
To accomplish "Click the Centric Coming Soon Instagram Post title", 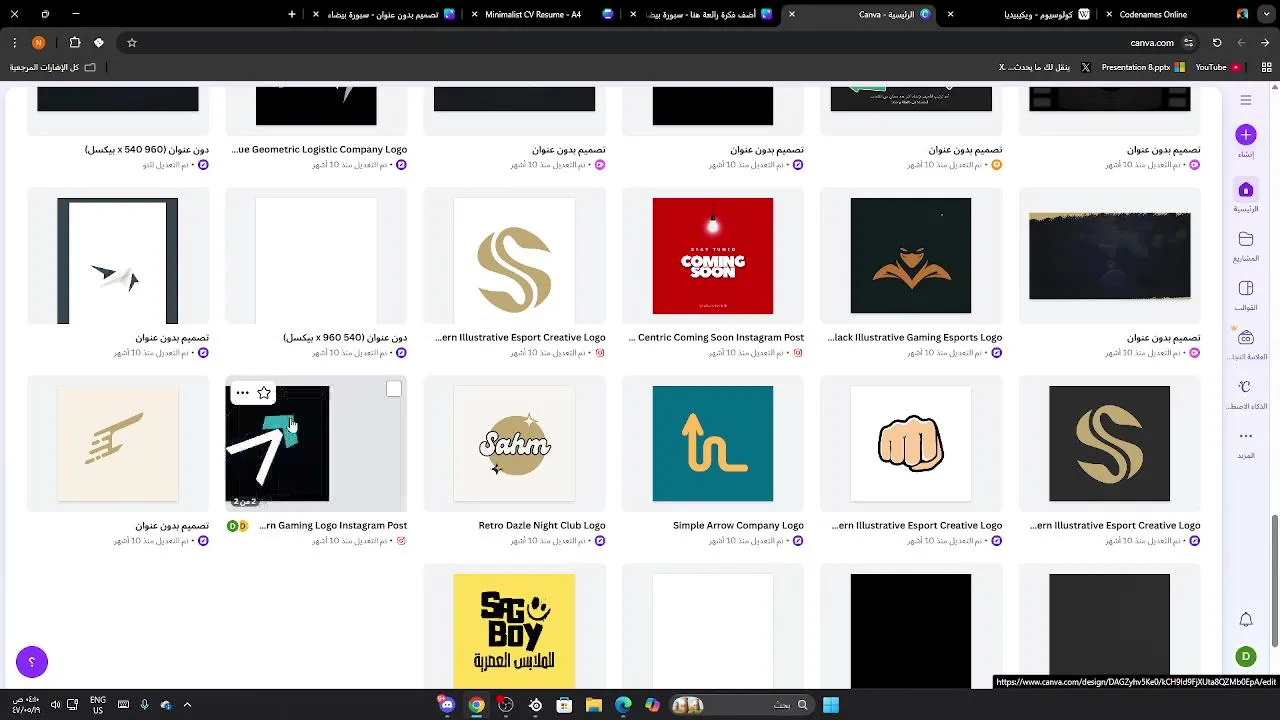I will coord(716,337).
